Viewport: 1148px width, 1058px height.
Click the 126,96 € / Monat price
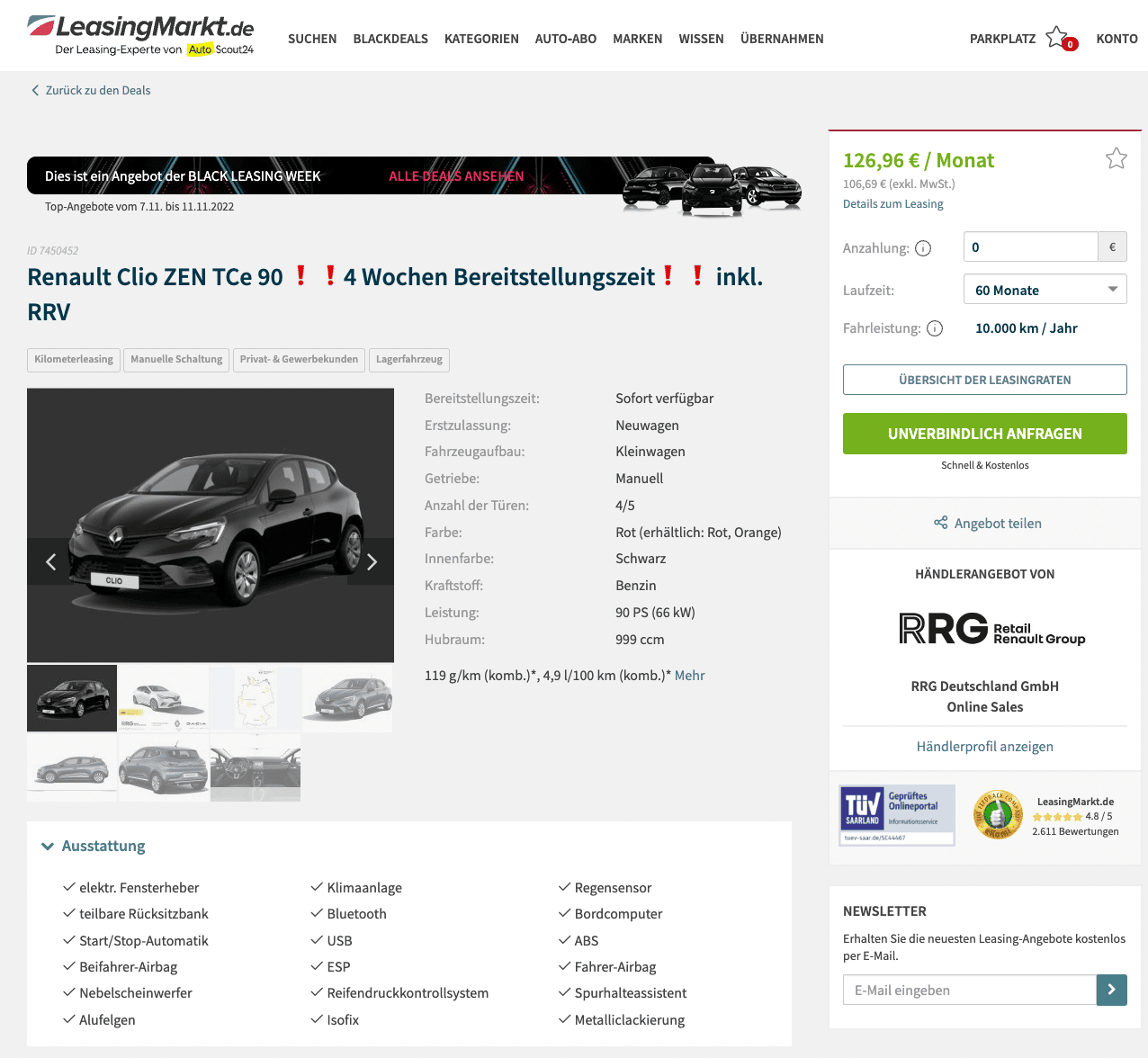(x=919, y=160)
